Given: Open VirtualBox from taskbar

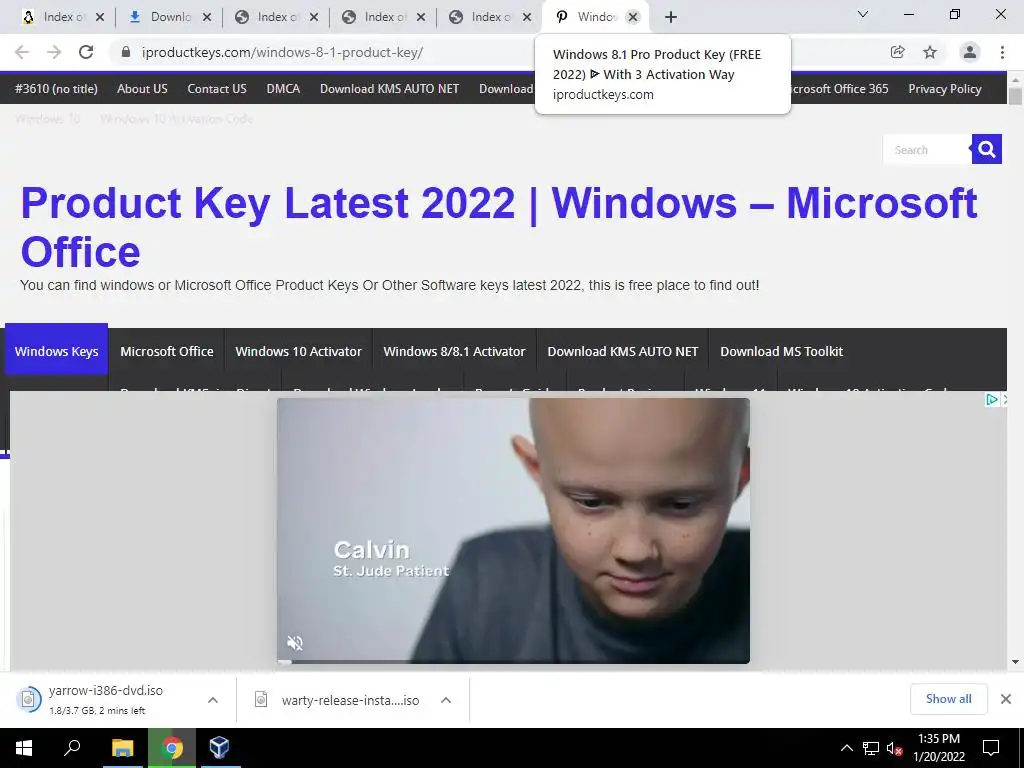Looking at the screenshot, I should (x=219, y=748).
